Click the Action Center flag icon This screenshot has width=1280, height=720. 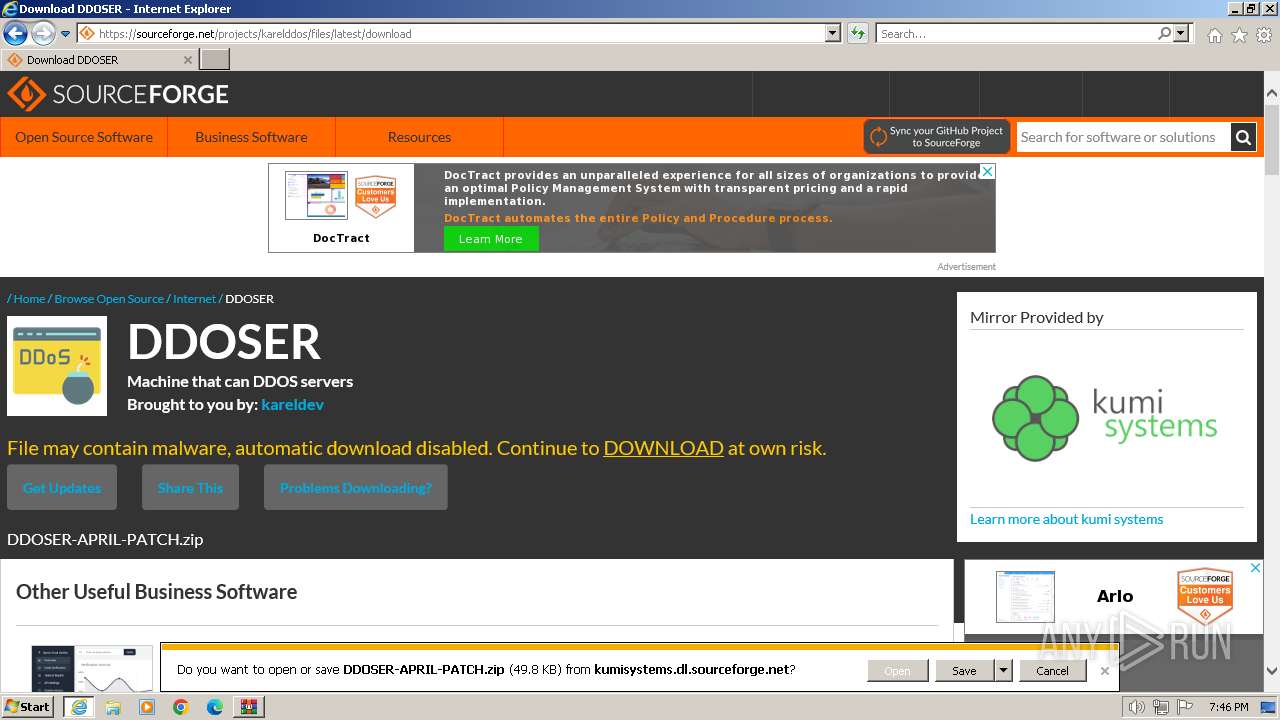coord(1185,707)
